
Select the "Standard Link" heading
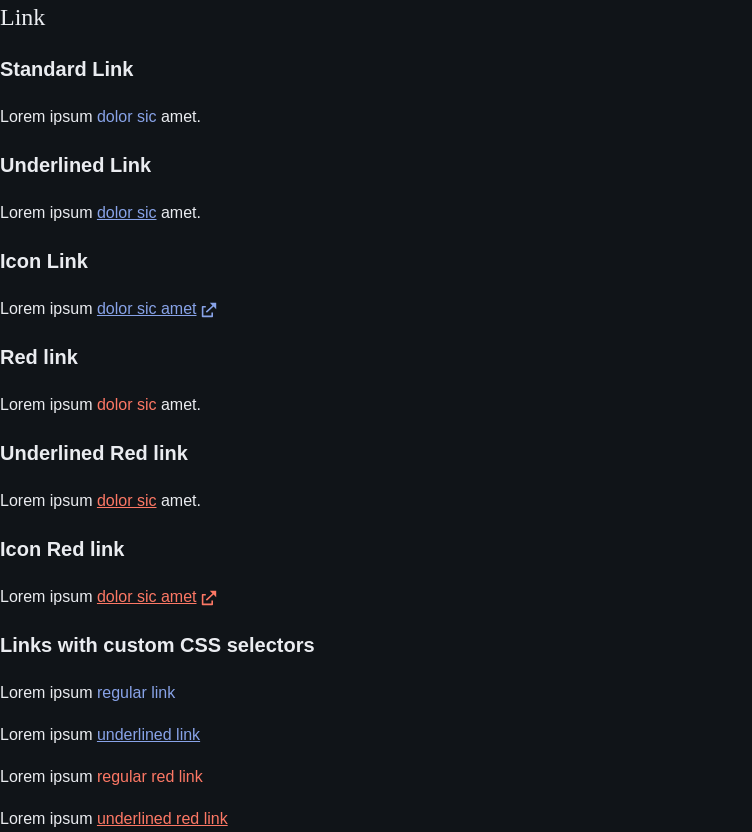[x=66, y=70]
